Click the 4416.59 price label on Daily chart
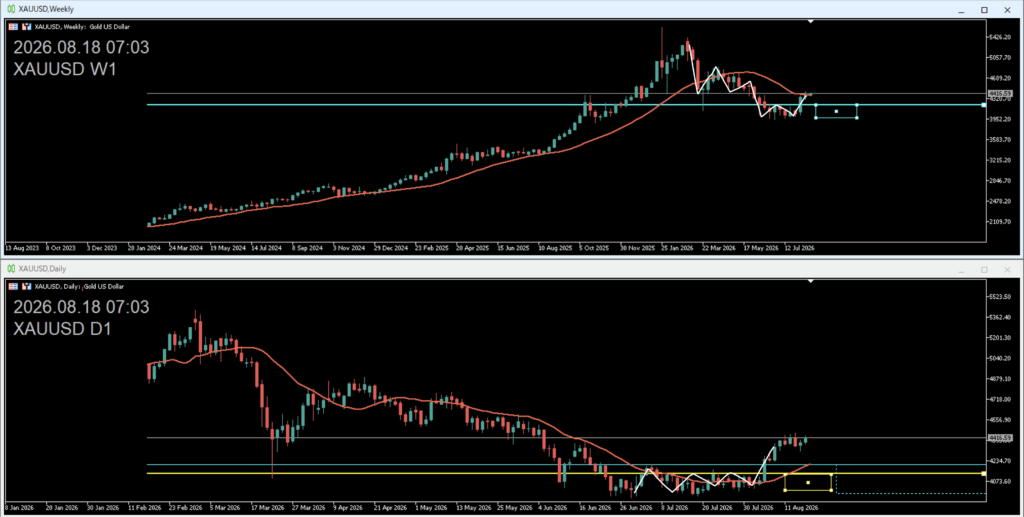This screenshot has height=517, width=1024. click(x=1000, y=438)
